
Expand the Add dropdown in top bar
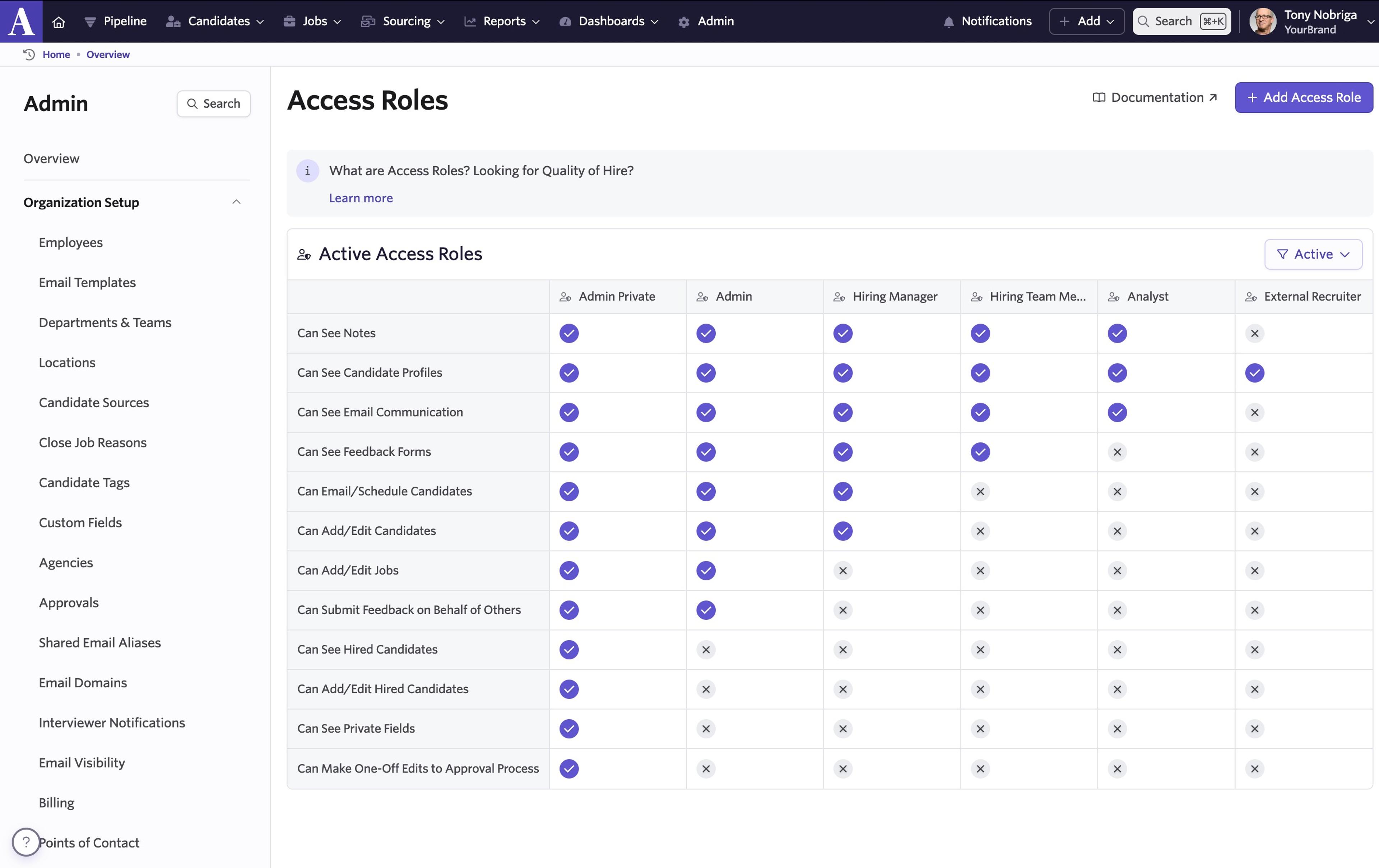[1086, 21]
